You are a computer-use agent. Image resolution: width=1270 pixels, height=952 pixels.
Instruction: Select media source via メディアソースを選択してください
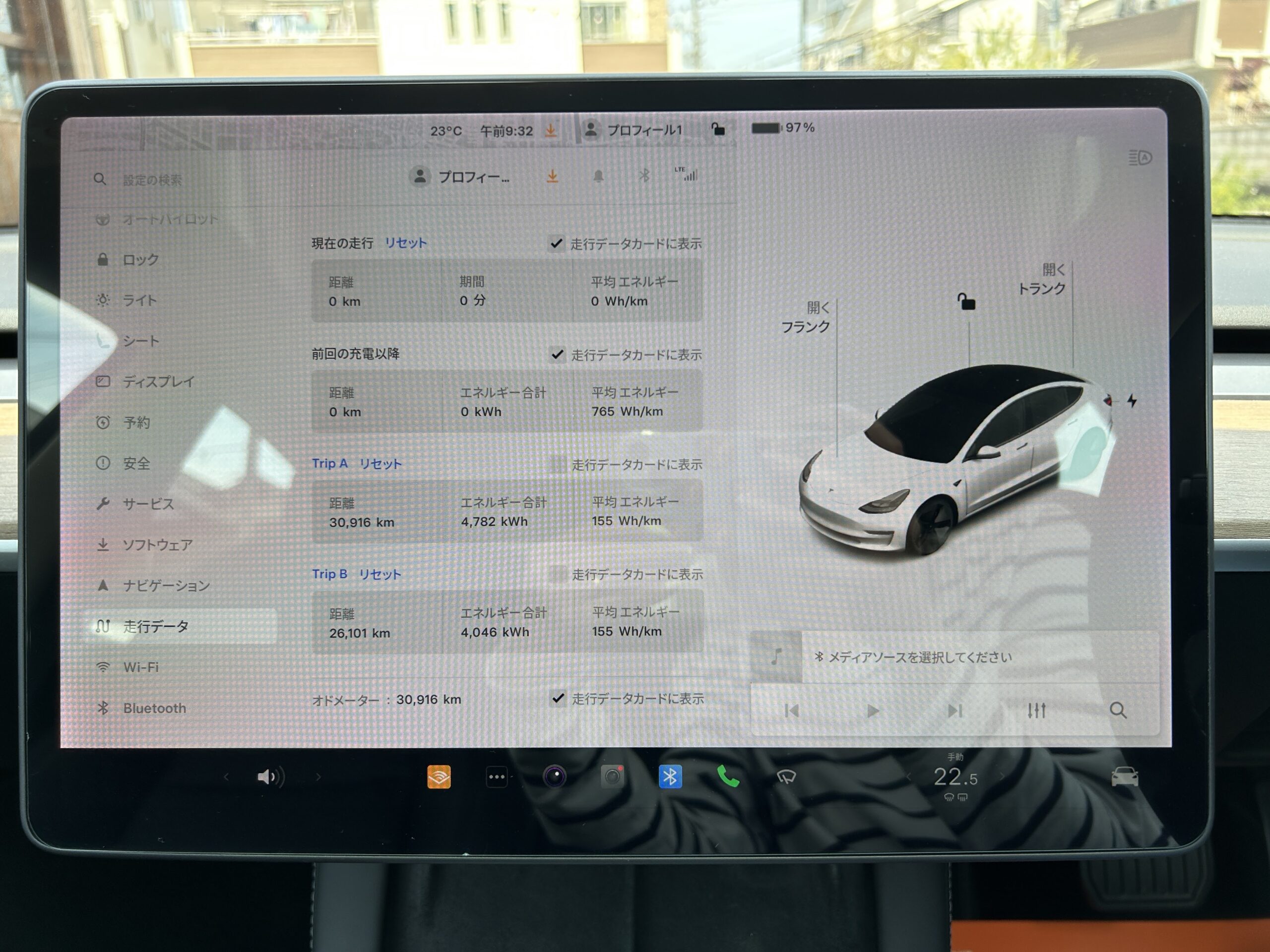(x=913, y=657)
